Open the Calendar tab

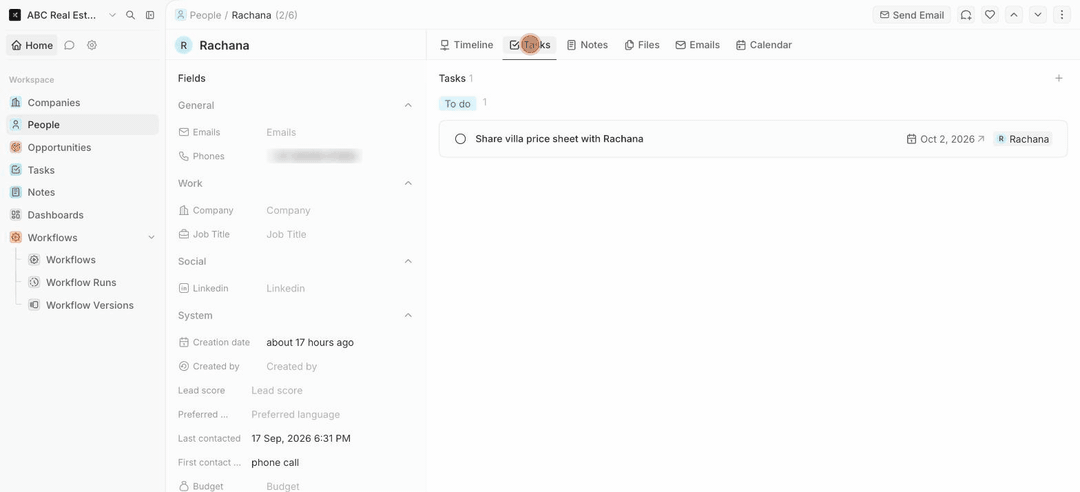click(x=764, y=45)
